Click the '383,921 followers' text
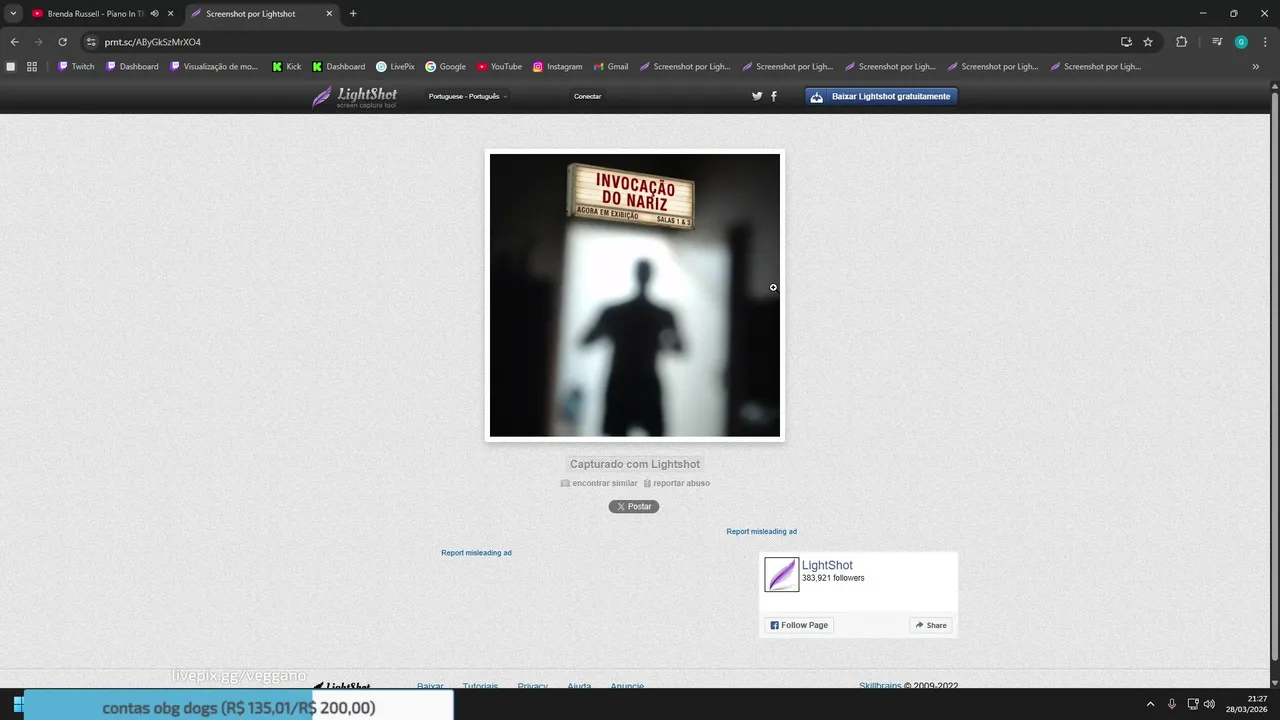This screenshot has width=1280, height=720. pyautogui.click(x=833, y=578)
